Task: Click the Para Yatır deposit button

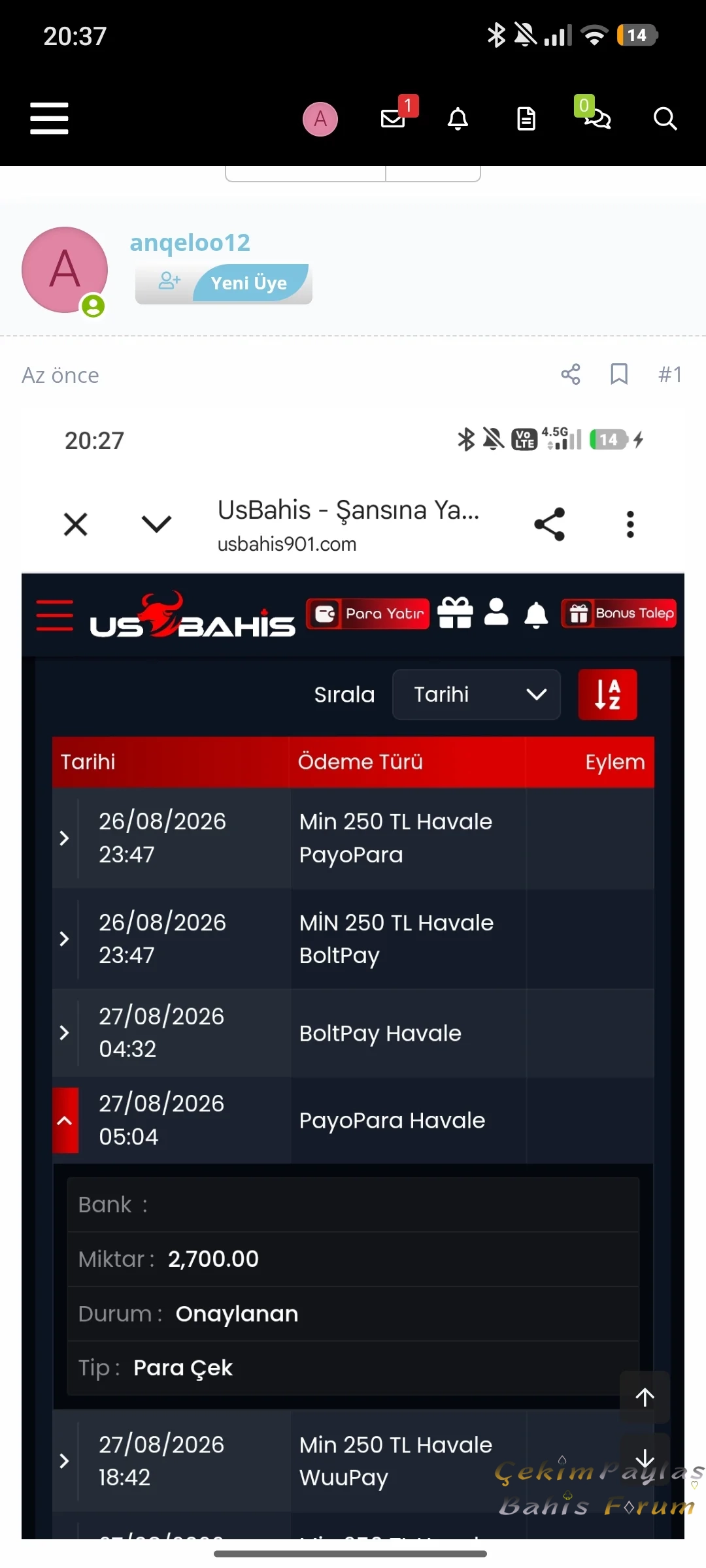Action: [368, 613]
